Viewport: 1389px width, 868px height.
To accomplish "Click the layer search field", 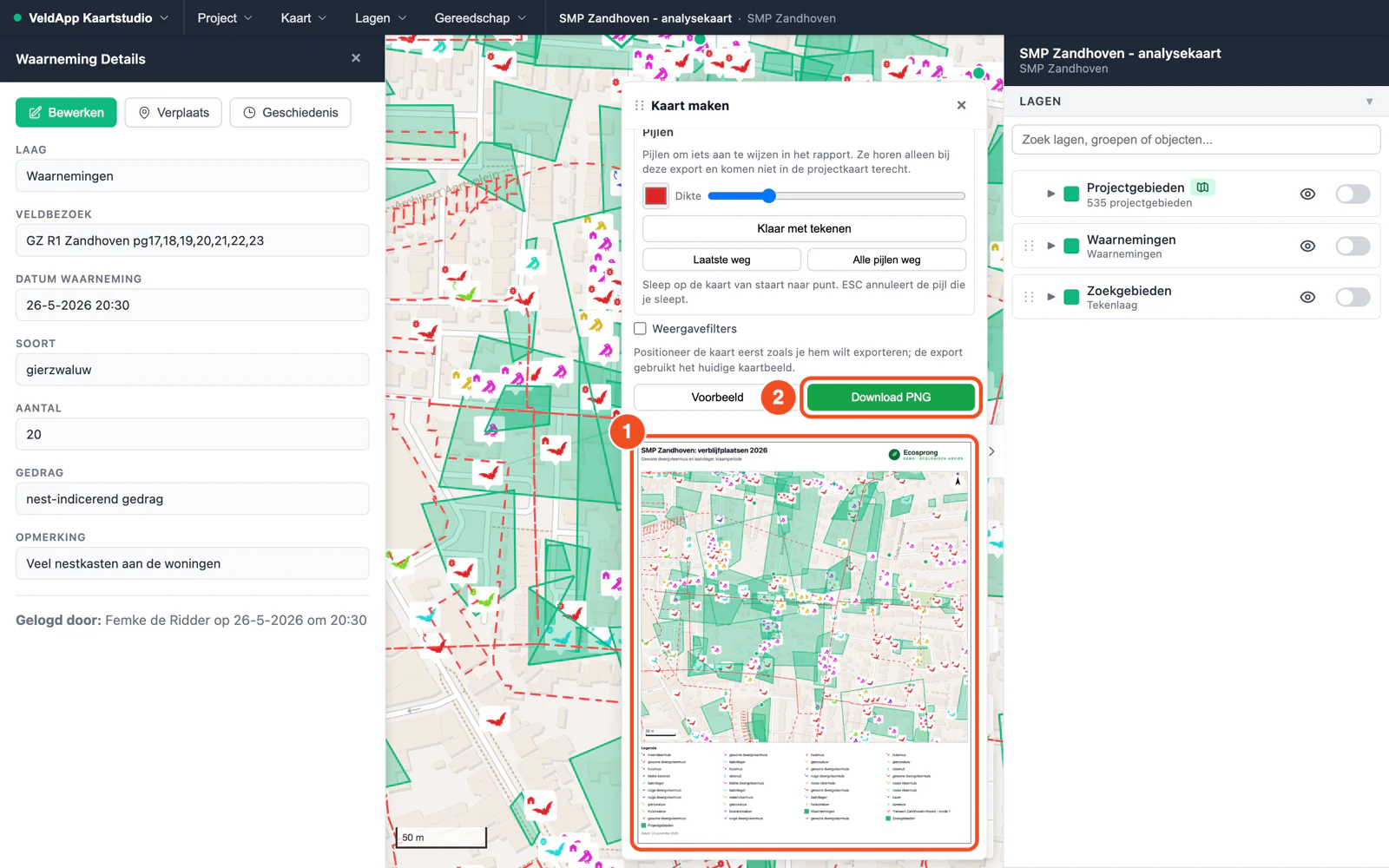I will point(1196,140).
